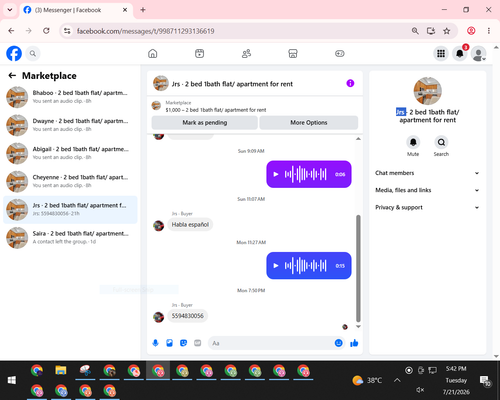Play the 0:06 purple audio clip
This screenshot has width=500, height=400.
pyautogui.click(x=276, y=174)
